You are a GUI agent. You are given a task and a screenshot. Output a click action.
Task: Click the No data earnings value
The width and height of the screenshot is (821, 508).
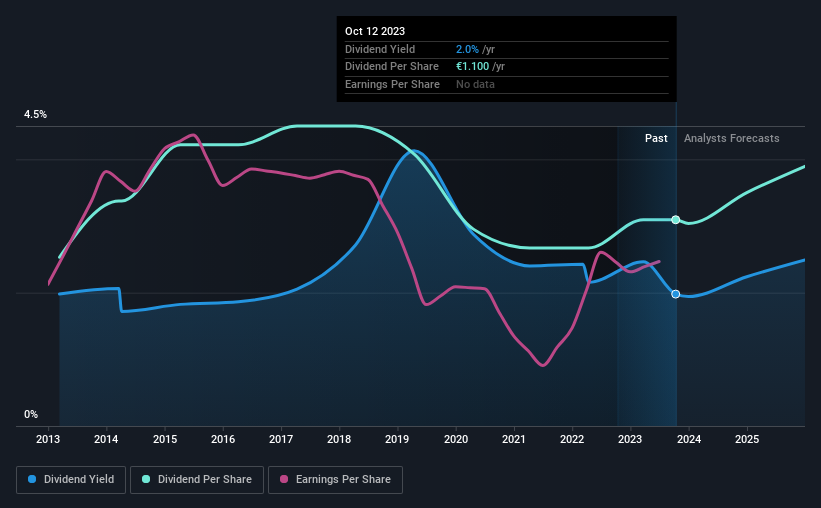pos(475,84)
